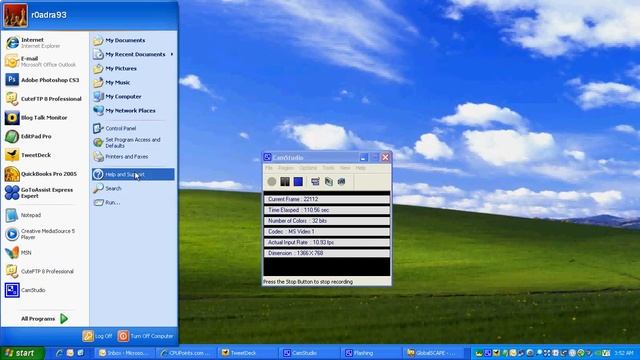Image resolution: width=640 pixels, height=360 pixels.
Task: Open CamStudio File menu
Action: click(x=269, y=168)
